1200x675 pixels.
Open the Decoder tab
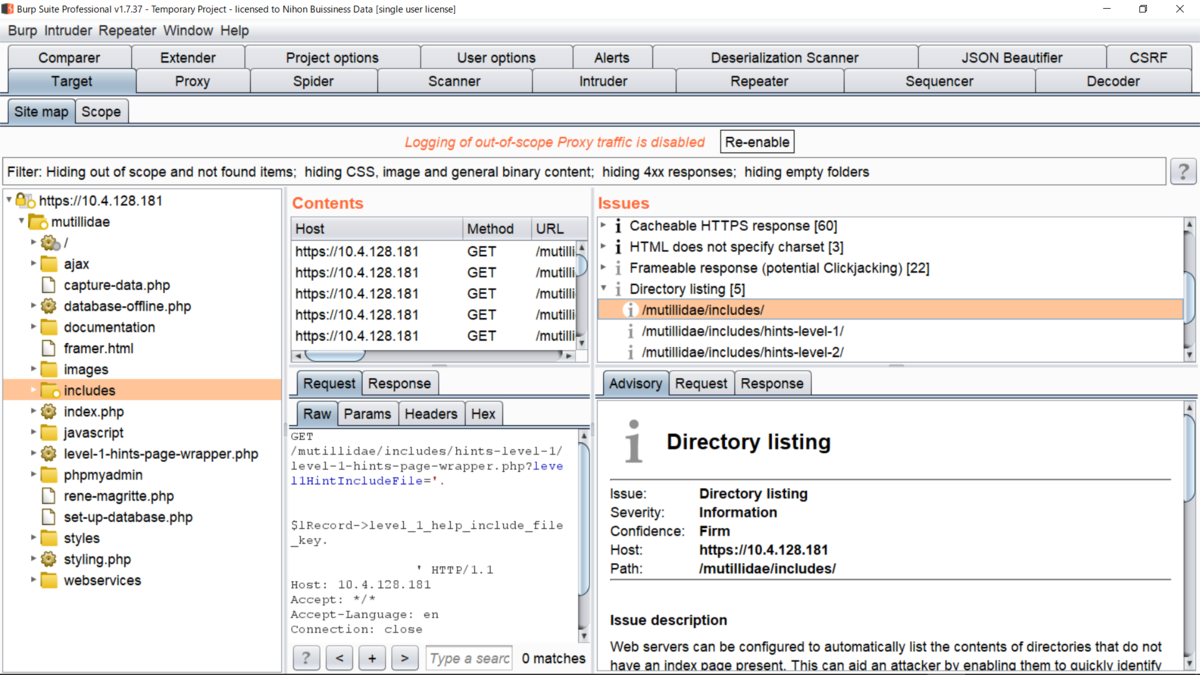click(1113, 81)
